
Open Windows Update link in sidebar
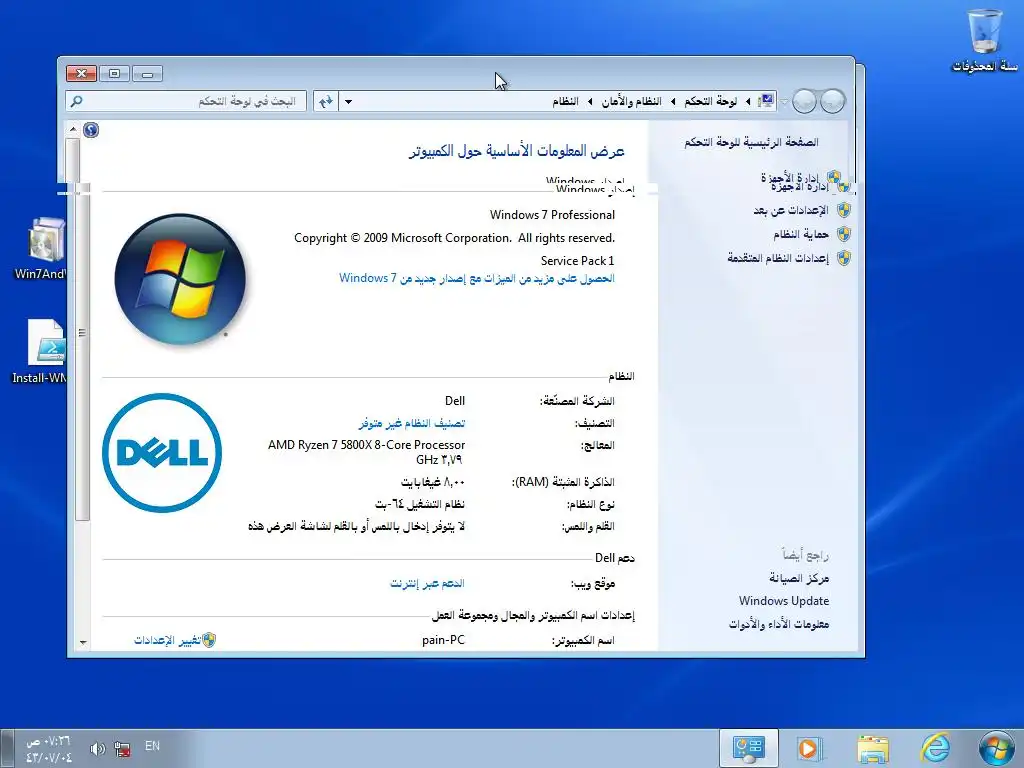784,601
